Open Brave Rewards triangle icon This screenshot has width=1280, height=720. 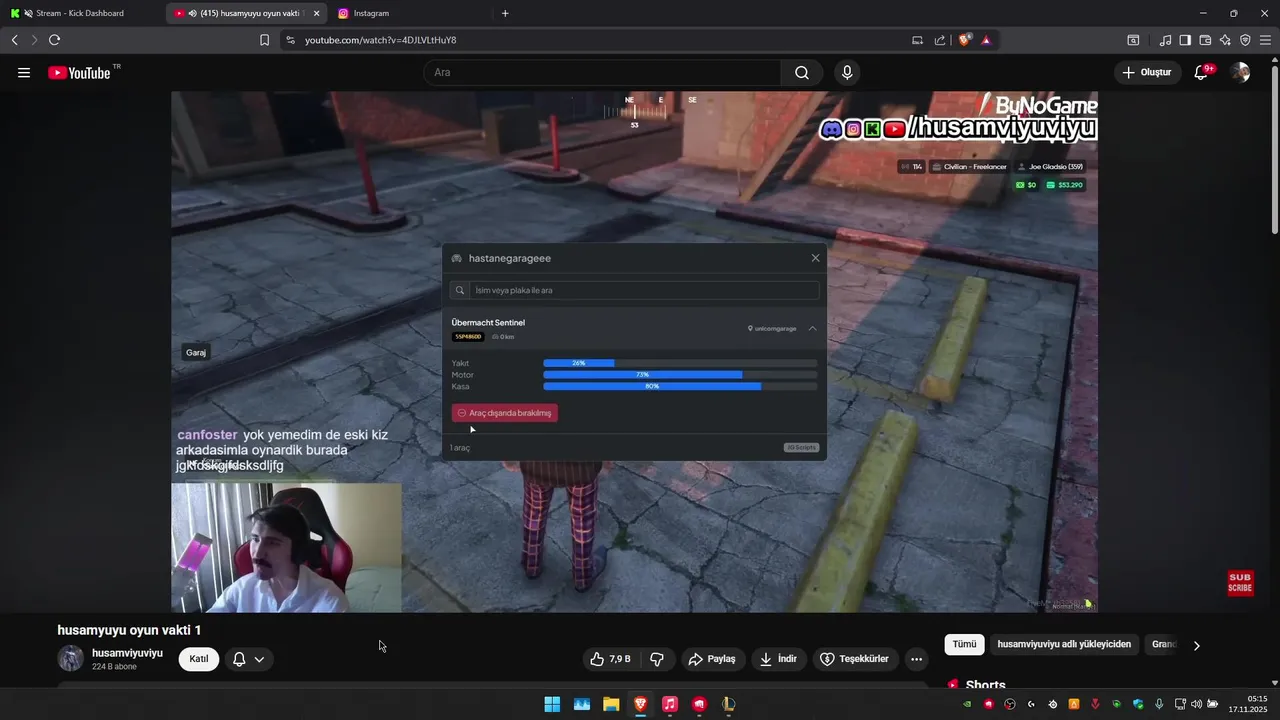tap(986, 40)
